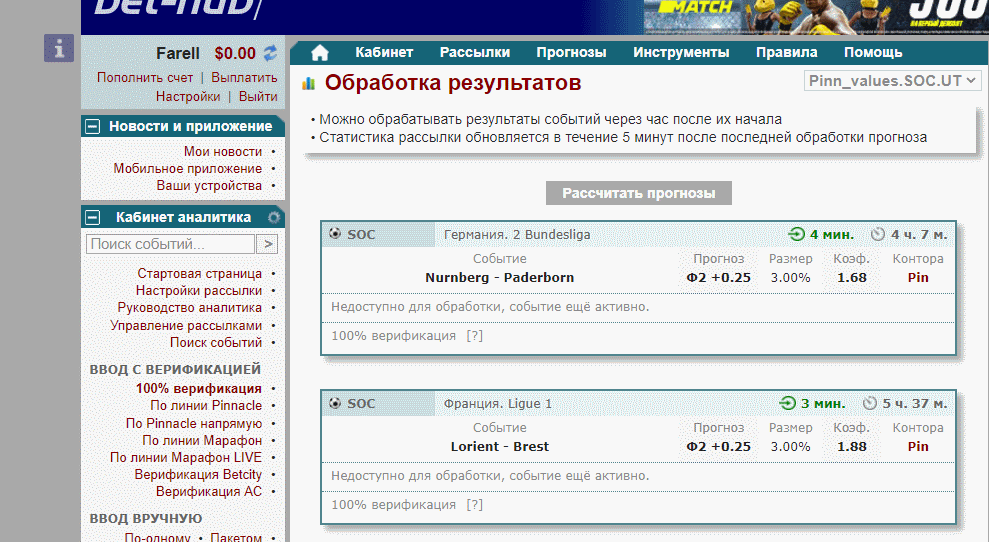Open the Инструменты menu
The height and width of the screenshot is (542, 989).
click(681, 53)
